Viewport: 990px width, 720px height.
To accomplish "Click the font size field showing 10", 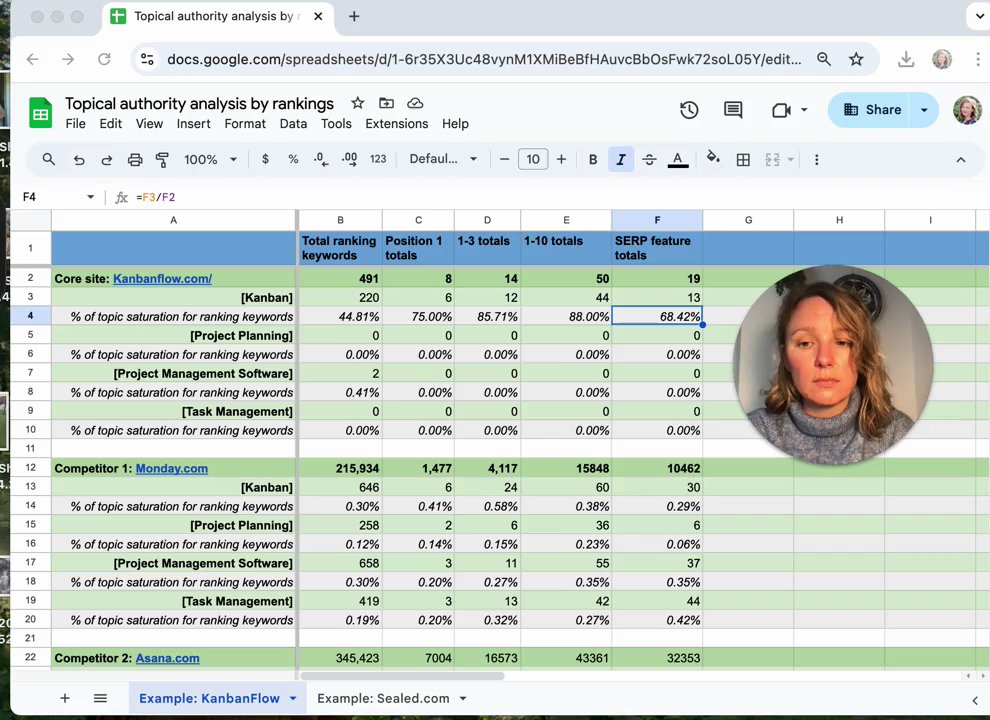I will [533, 160].
